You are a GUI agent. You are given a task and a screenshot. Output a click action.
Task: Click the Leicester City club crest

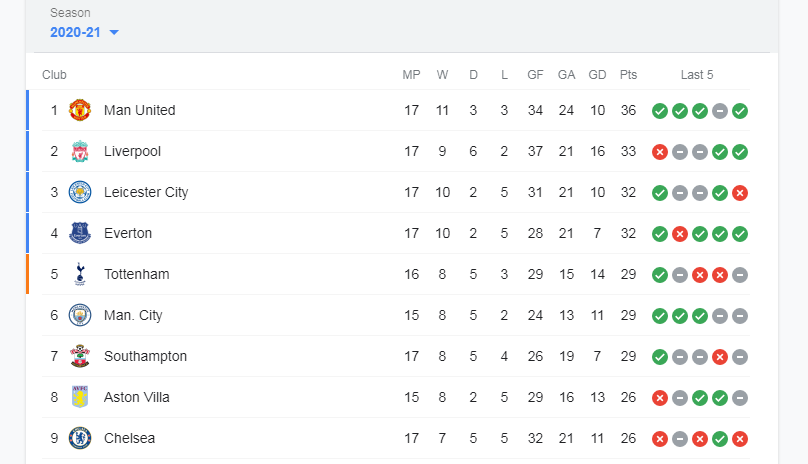click(80, 192)
